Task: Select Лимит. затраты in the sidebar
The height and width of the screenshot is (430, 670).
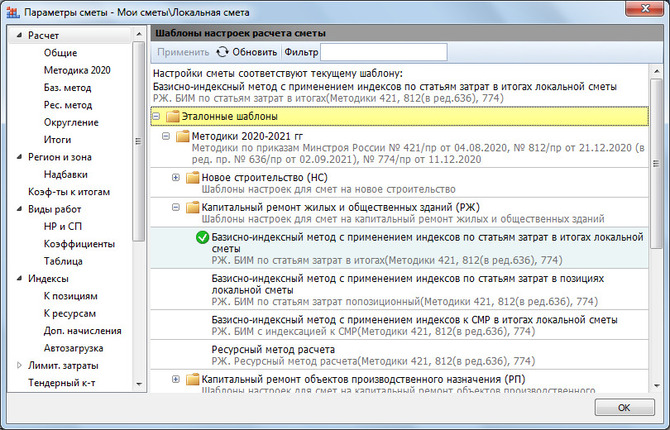Action: pyautogui.click(x=63, y=365)
